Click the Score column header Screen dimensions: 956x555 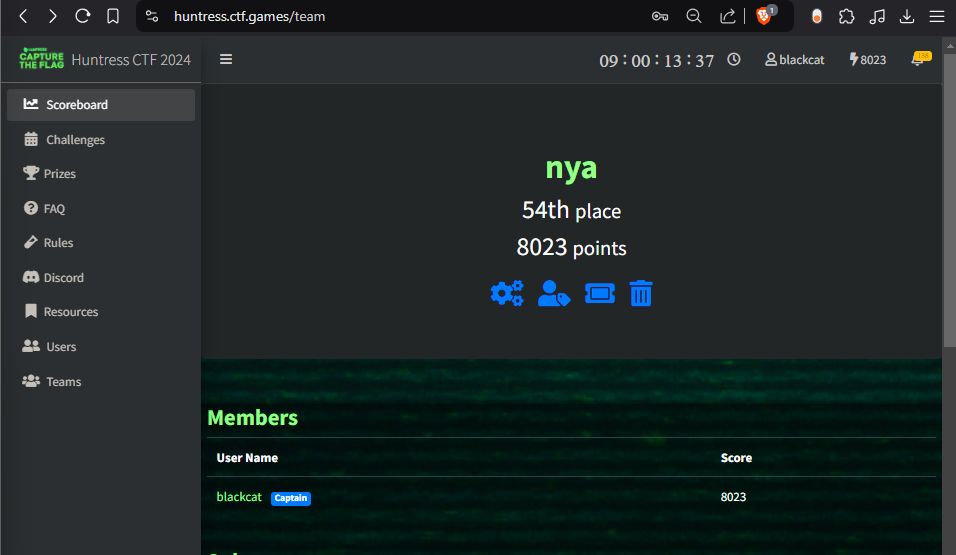(x=736, y=458)
